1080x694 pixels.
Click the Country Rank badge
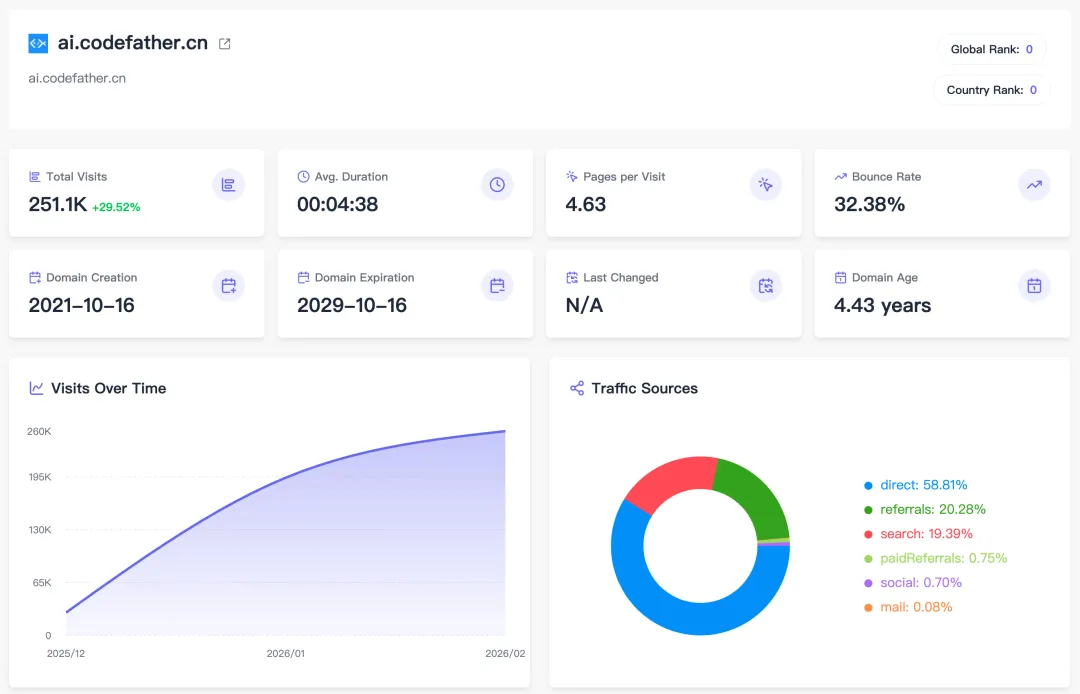(991, 90)
